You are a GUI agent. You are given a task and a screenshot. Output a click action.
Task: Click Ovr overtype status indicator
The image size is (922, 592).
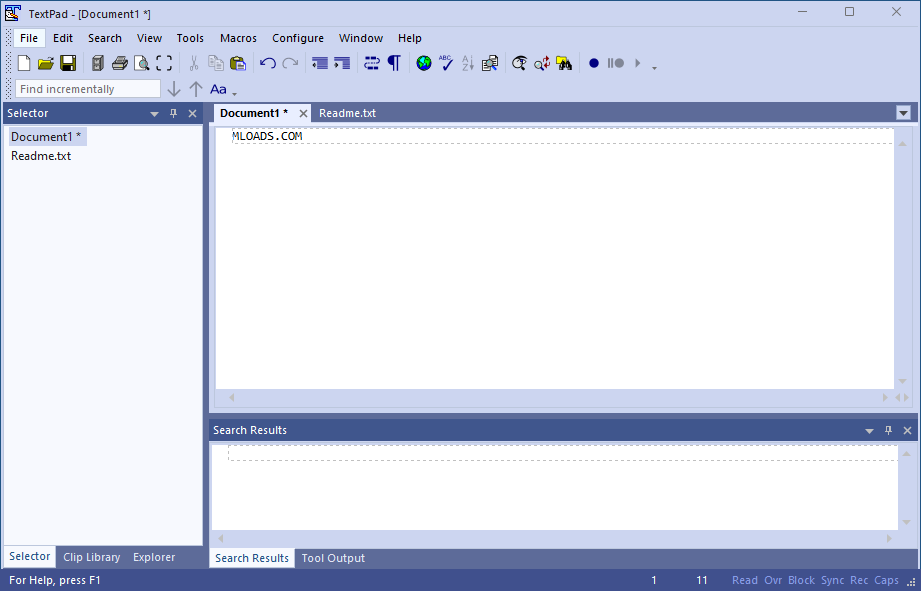coord(773,581)
